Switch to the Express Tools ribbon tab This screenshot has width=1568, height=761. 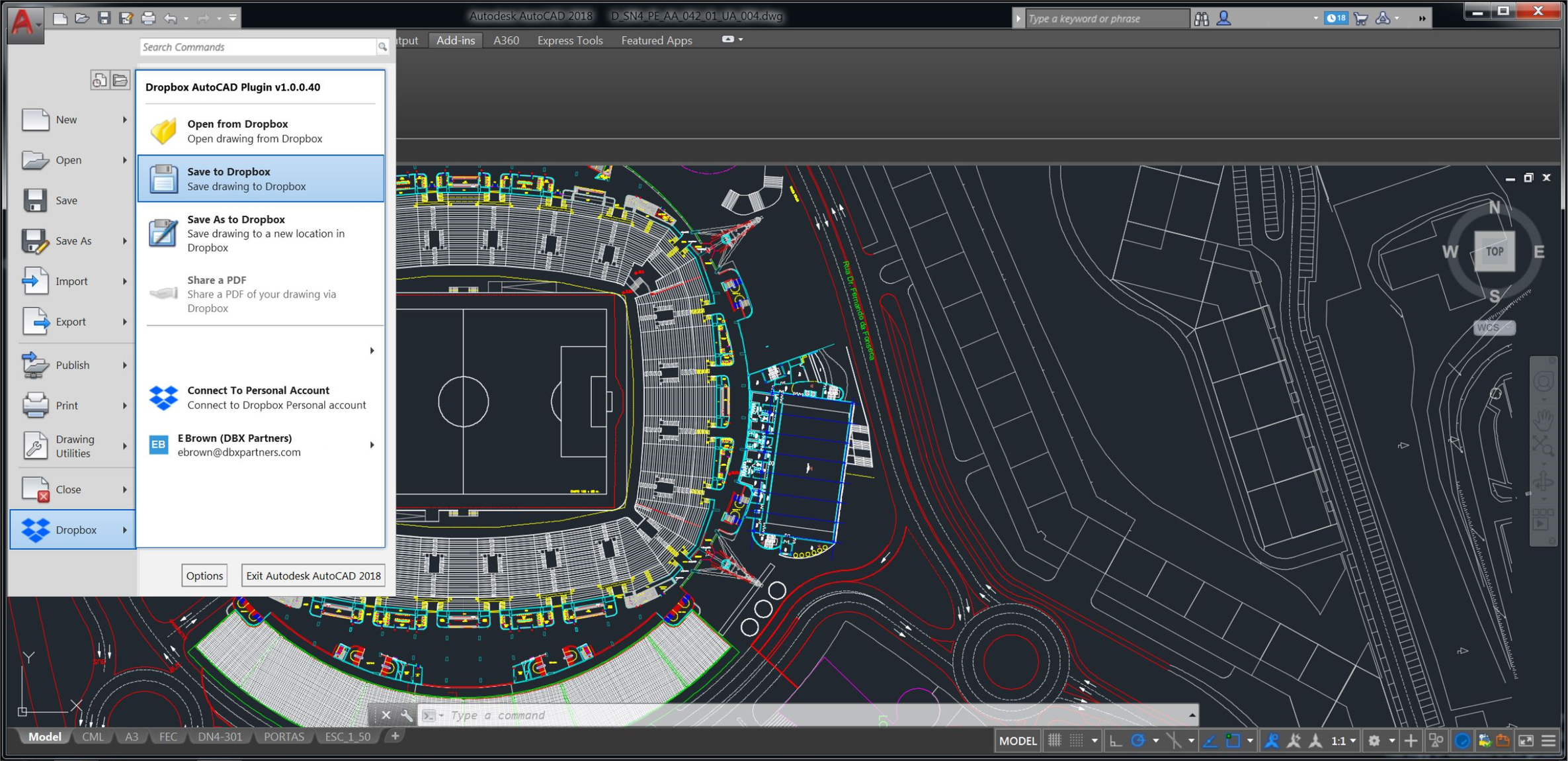(x=569, y=40)
